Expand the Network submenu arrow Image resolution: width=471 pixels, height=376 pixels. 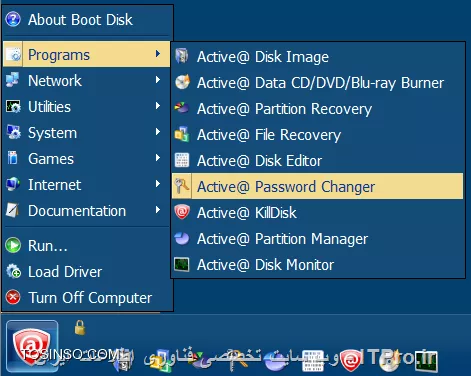[158, 80]
